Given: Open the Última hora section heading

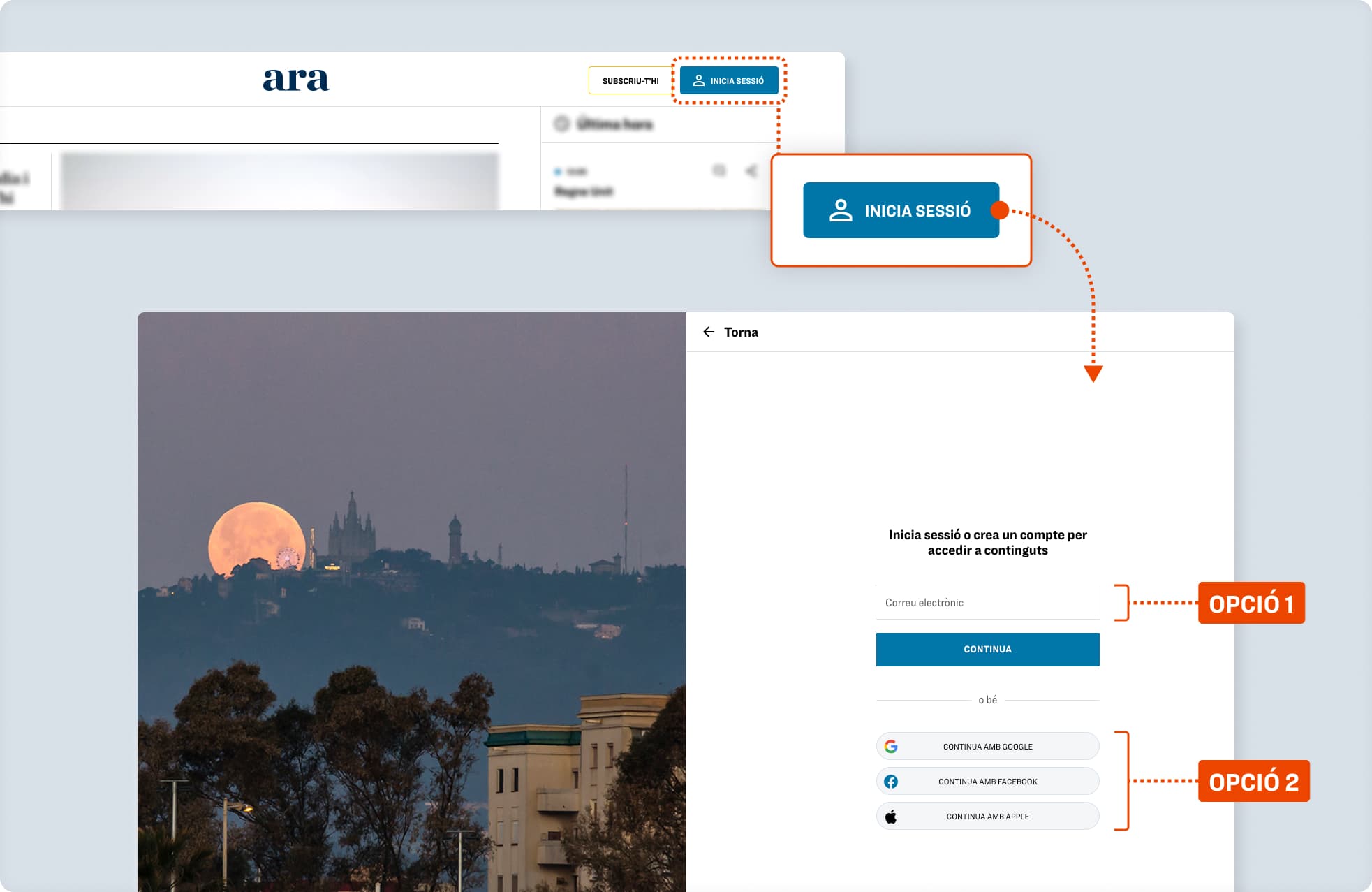Looking at the screenshot, I should coord(614,124).
